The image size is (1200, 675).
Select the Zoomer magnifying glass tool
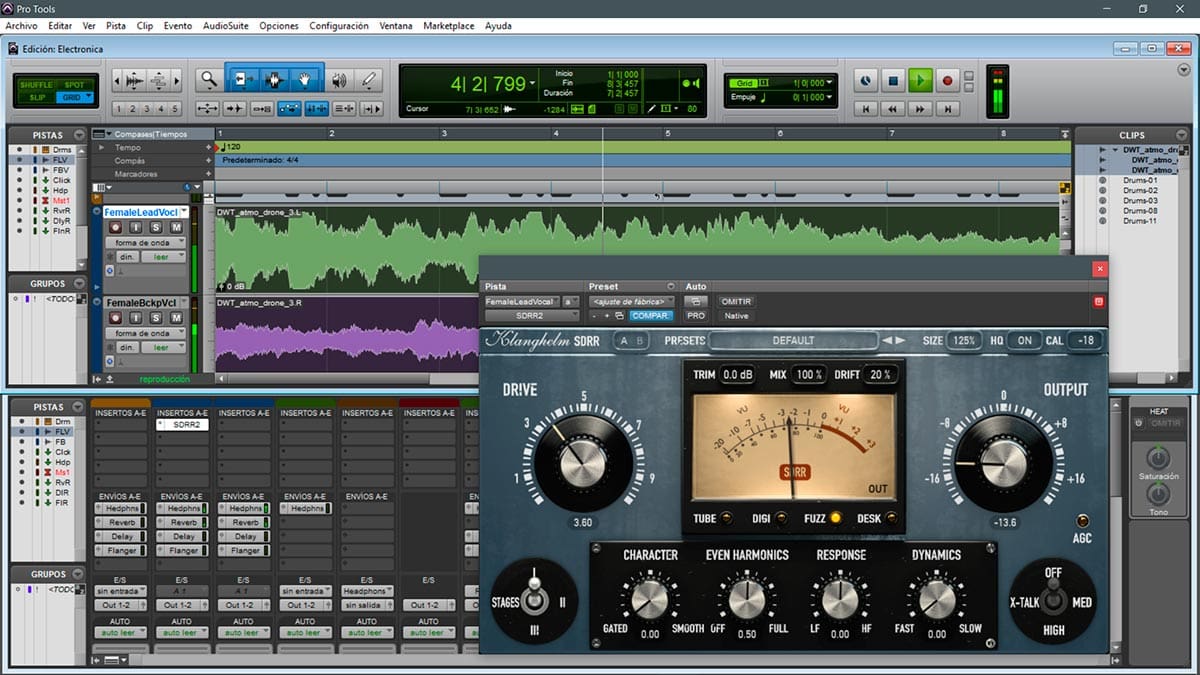click(208, 80)
